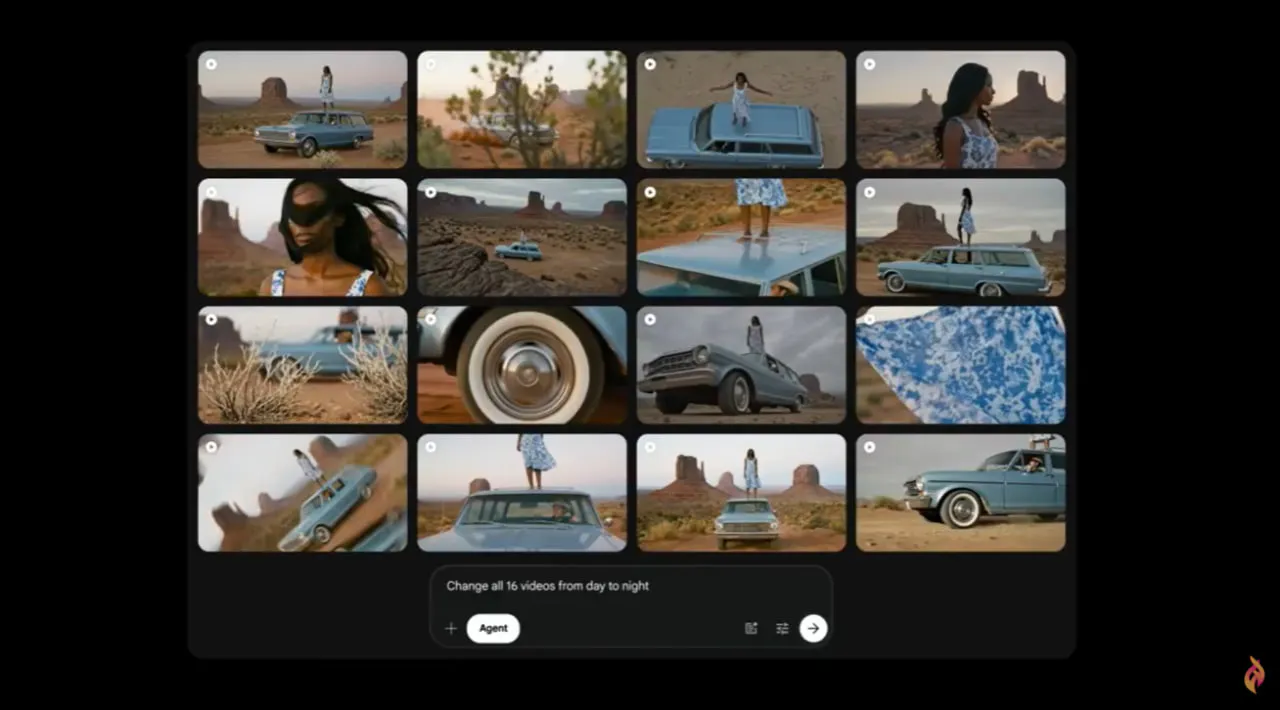Viewport: 1280px width, 710px height.
Task: Focus the 'Change all 16 videos' prompt field
Action: click(631, 586)
